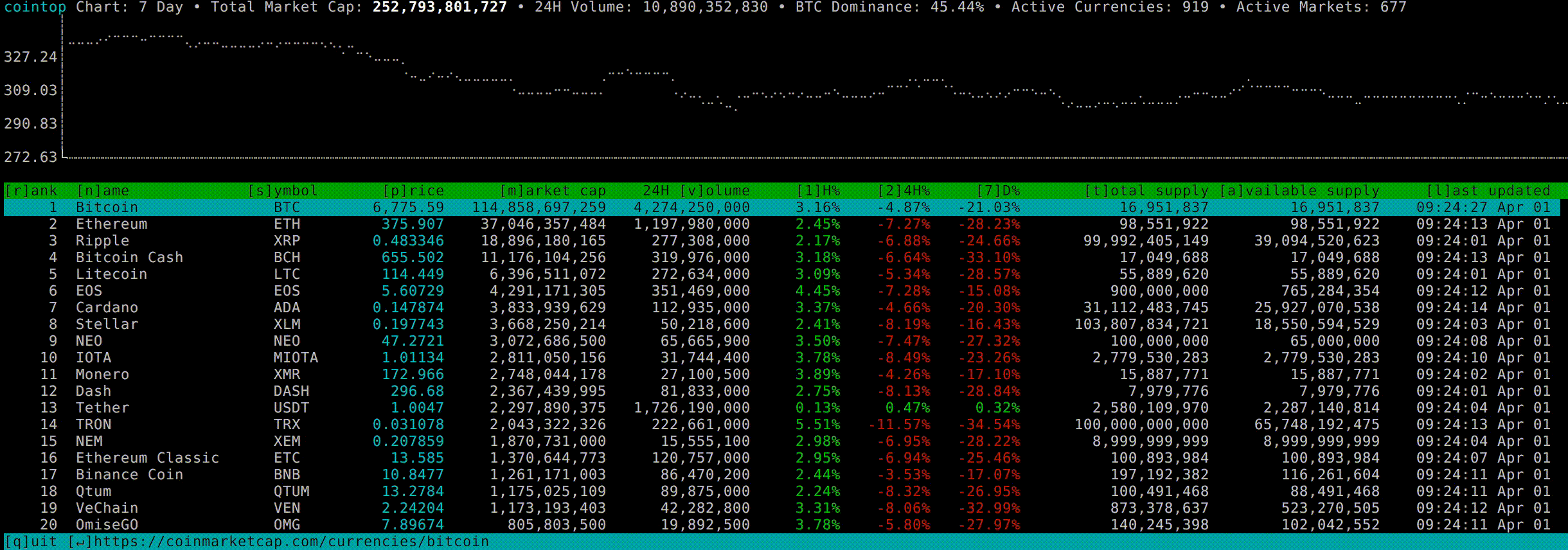Sort by the 24H [v]olume column header
The height and width of the screenshot is (550, 1568).
tap(696, 191)
